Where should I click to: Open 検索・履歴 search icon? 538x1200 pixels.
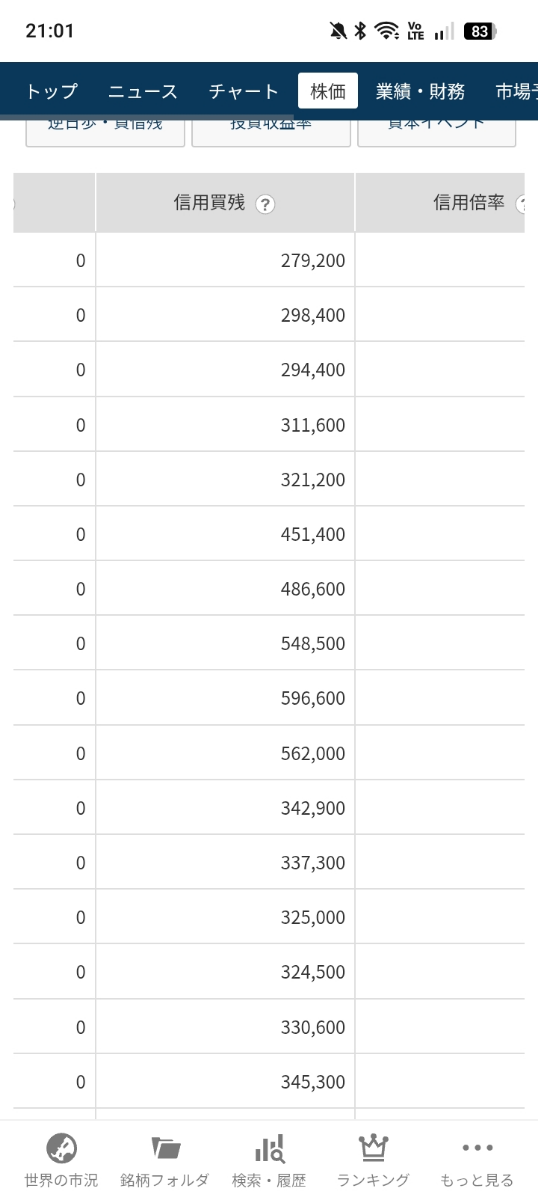pyautogui.click(x=269, y=1147)
